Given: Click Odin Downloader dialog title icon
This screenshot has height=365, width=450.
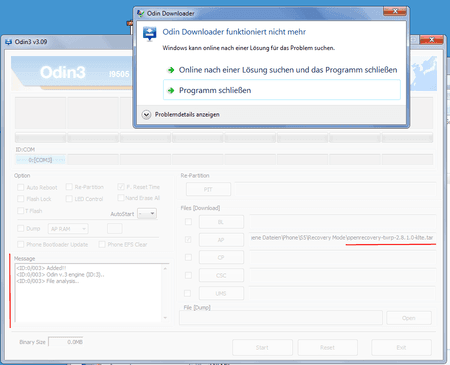Looking at the screenshot, I should pos(141,13).
